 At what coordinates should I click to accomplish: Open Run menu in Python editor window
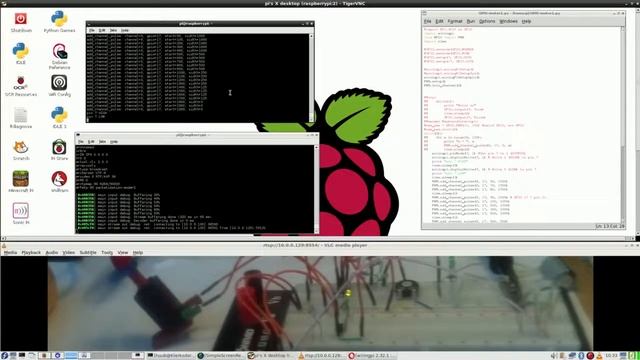pyautogui.click(x=471, y=21)
